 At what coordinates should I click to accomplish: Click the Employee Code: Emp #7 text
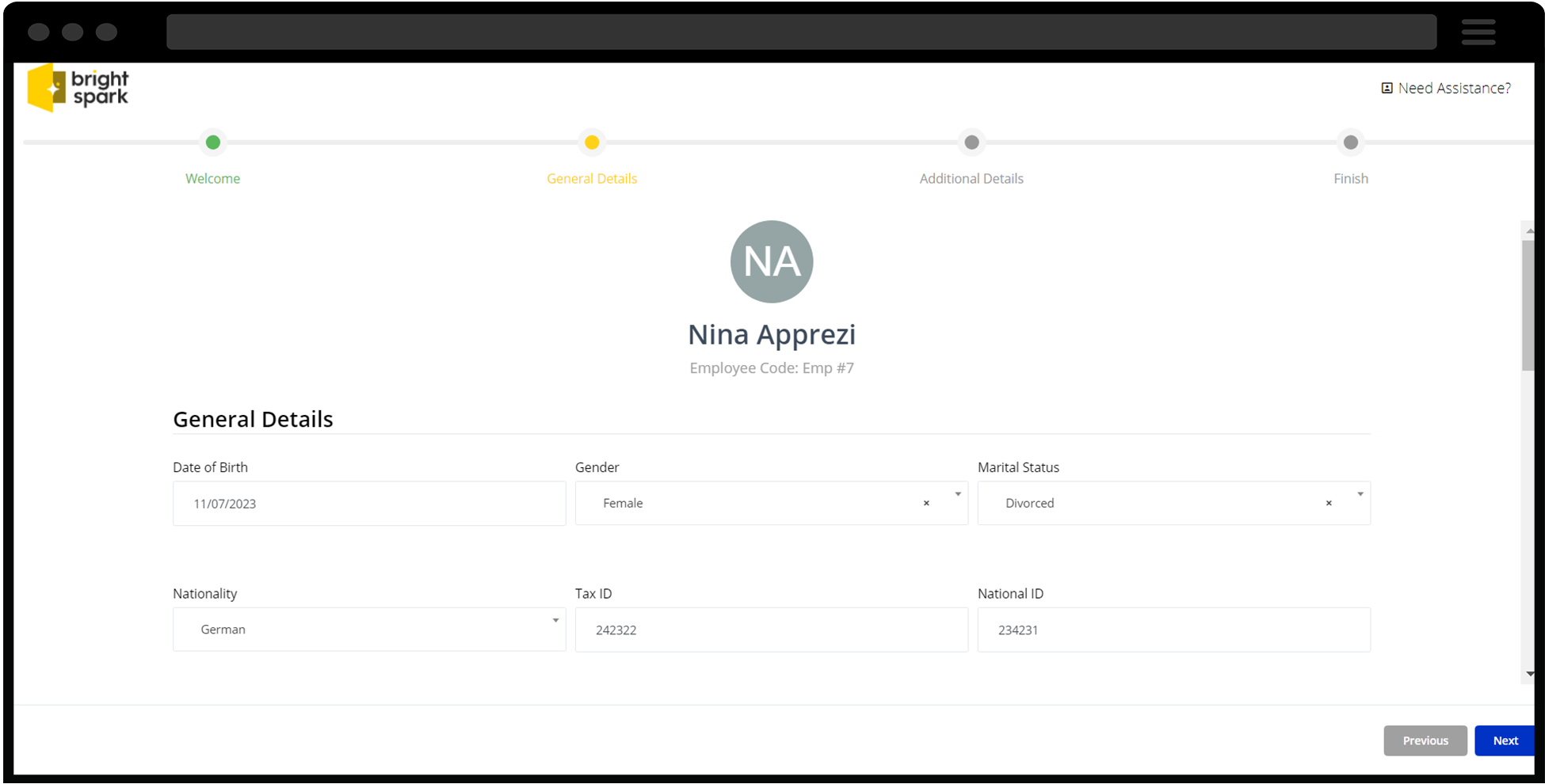(x=772, y=368)
